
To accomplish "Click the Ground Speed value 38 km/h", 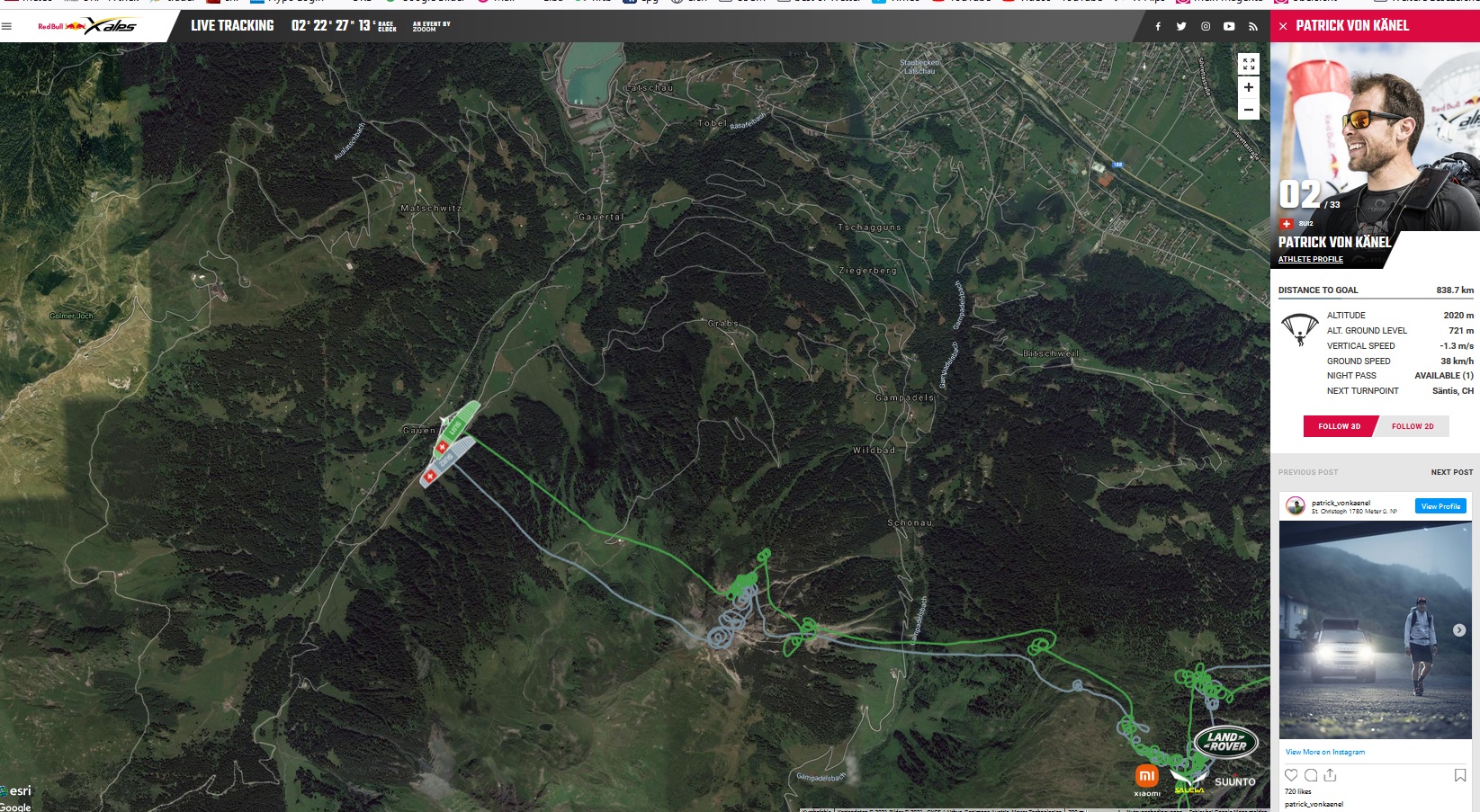I will click(x=1457, y=361).
